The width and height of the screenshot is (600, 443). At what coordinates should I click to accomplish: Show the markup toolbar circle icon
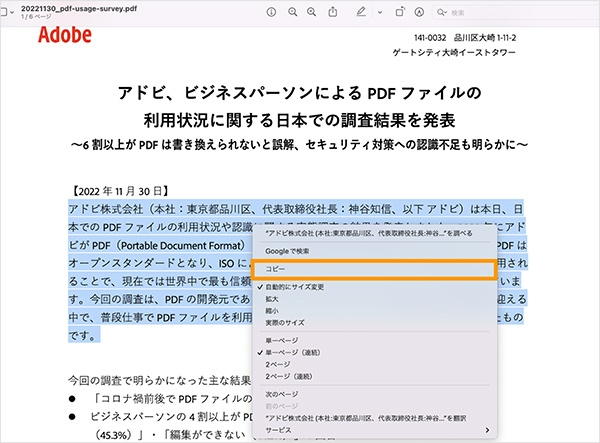point(419,12)
